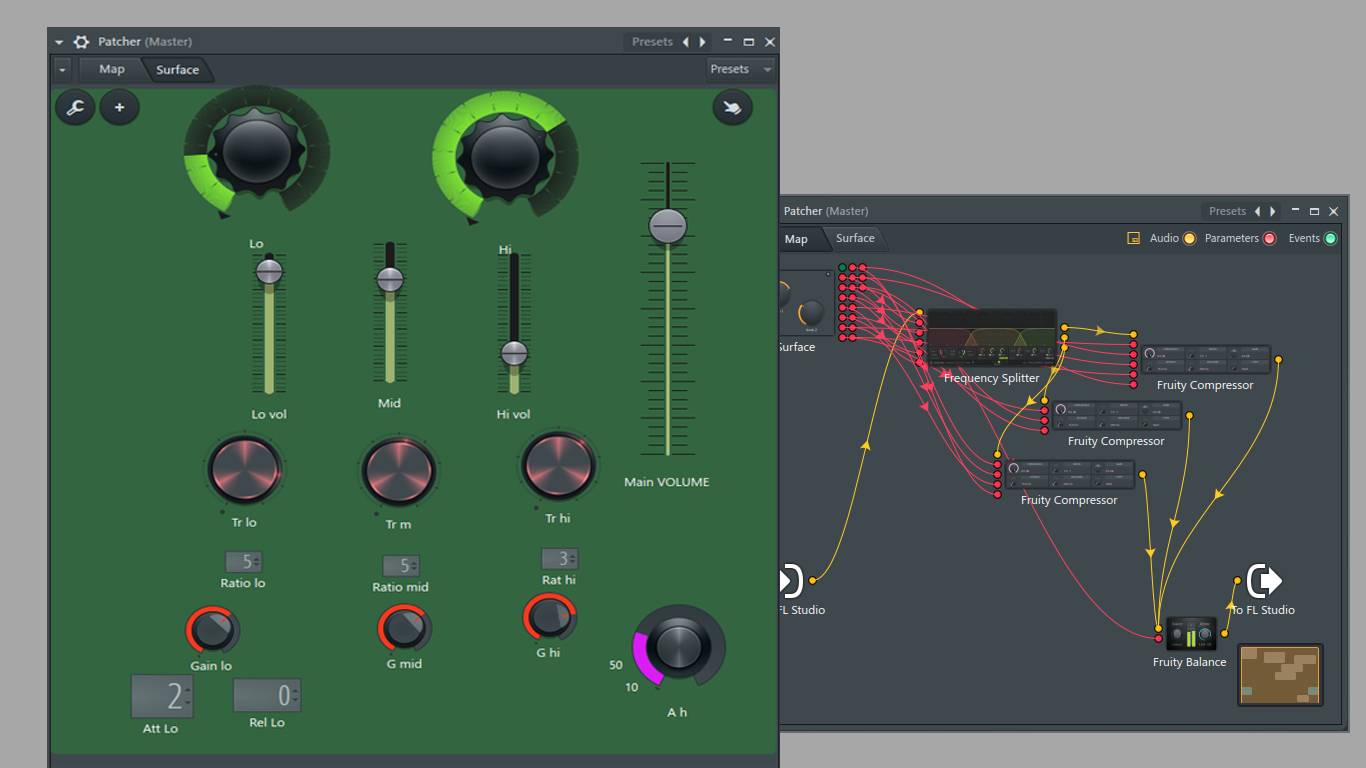Viewport: 1366px width, 768px height.
Task: Toggle the Events connections indicator
Action: coord(1330,239)
